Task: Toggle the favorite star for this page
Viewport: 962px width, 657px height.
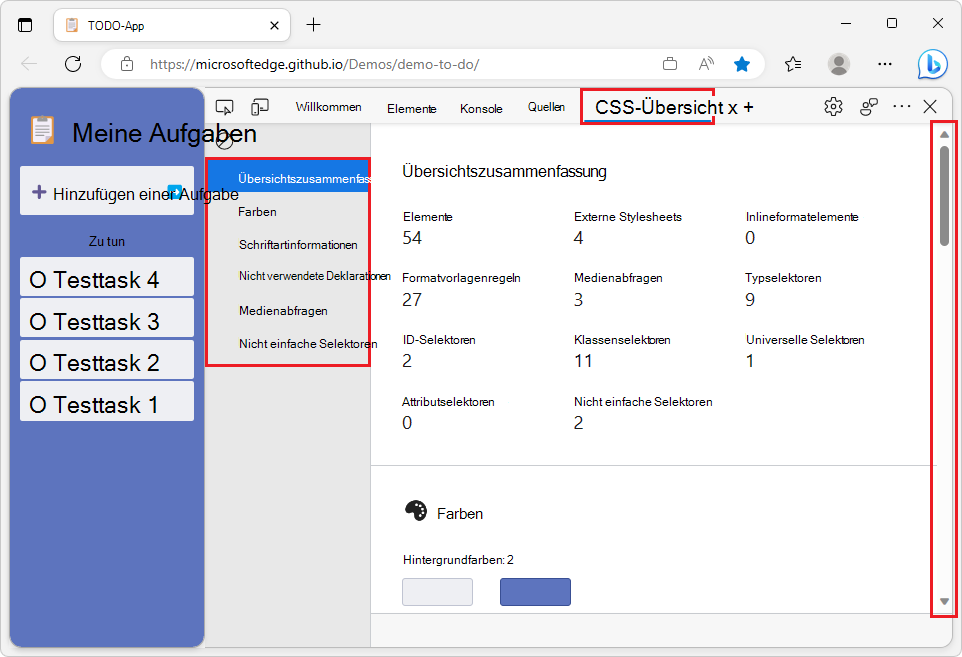Action: coord(742,63)
